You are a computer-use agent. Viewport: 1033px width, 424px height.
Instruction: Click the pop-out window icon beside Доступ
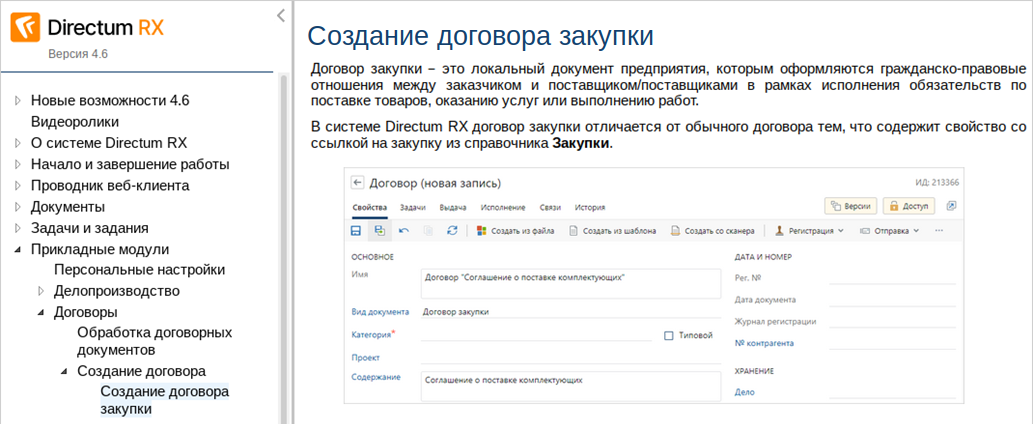(x=951, y=206)
